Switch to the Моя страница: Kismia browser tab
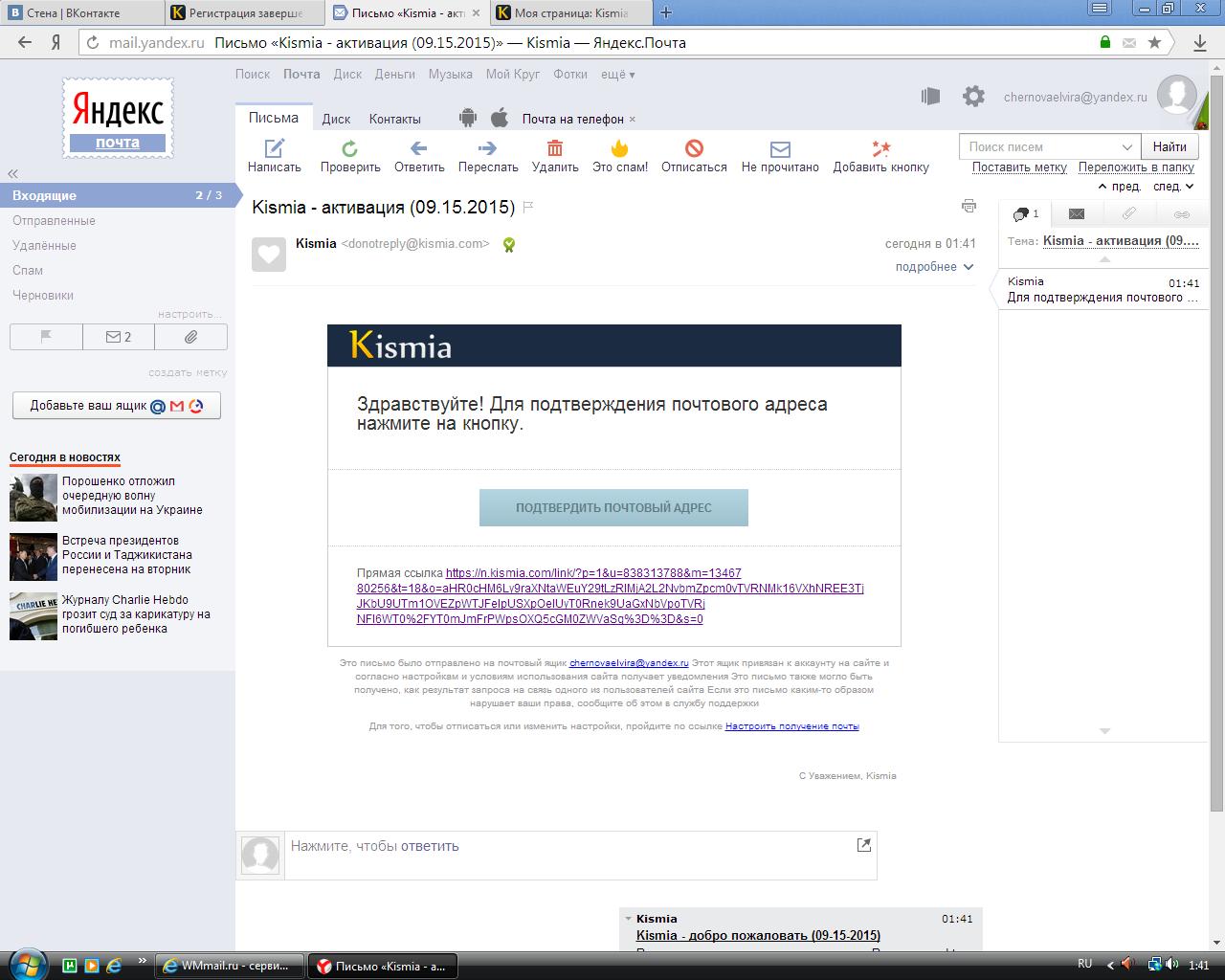1225x980 pixels. coord(570,12)
